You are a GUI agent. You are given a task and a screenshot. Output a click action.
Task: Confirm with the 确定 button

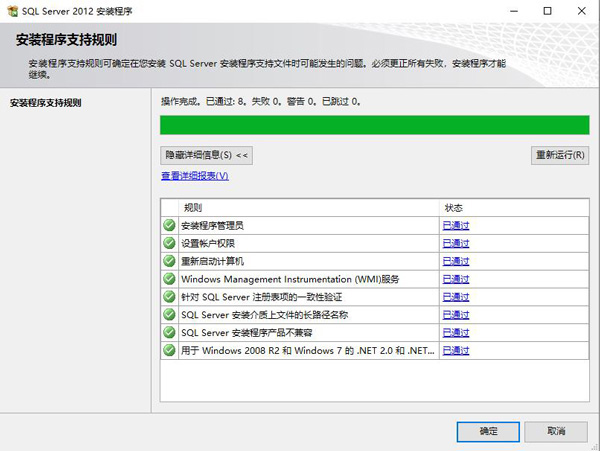pos(488,431)
